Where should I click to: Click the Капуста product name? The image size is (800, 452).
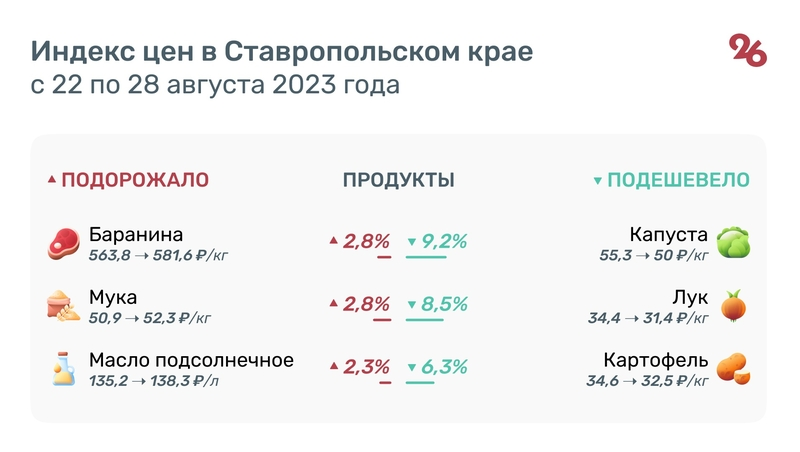669,235
